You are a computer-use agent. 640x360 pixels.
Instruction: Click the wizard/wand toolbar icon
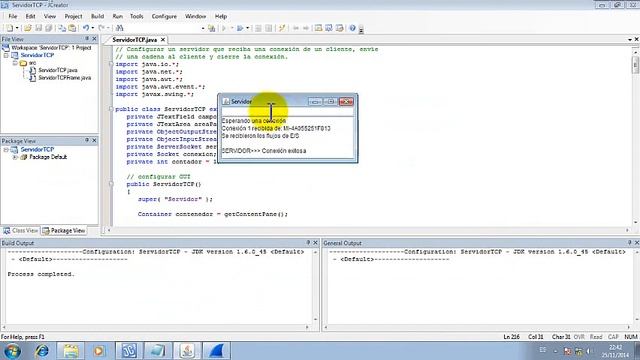(282, 28)
